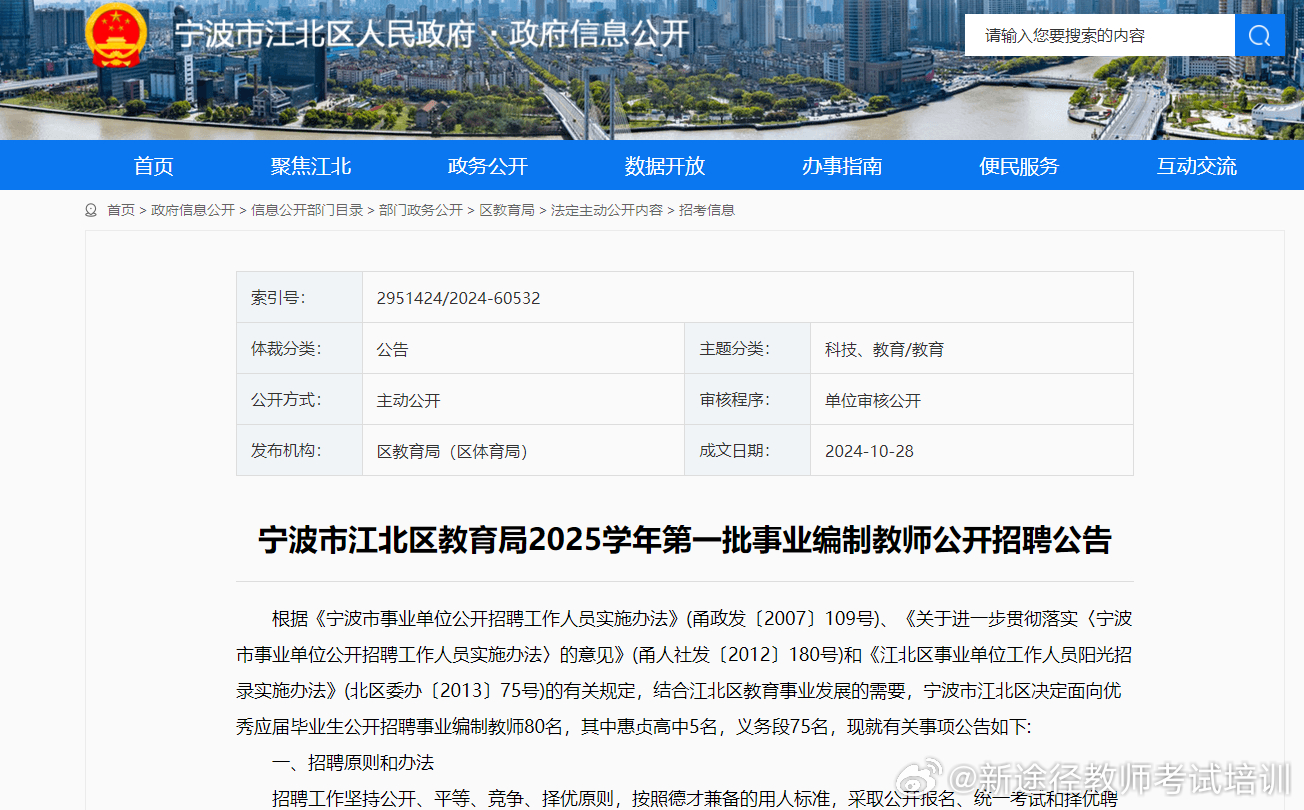Click the 单位审核公开 value cell
The height and width of the screenshot is (810, 1304).
coord(971,399)
